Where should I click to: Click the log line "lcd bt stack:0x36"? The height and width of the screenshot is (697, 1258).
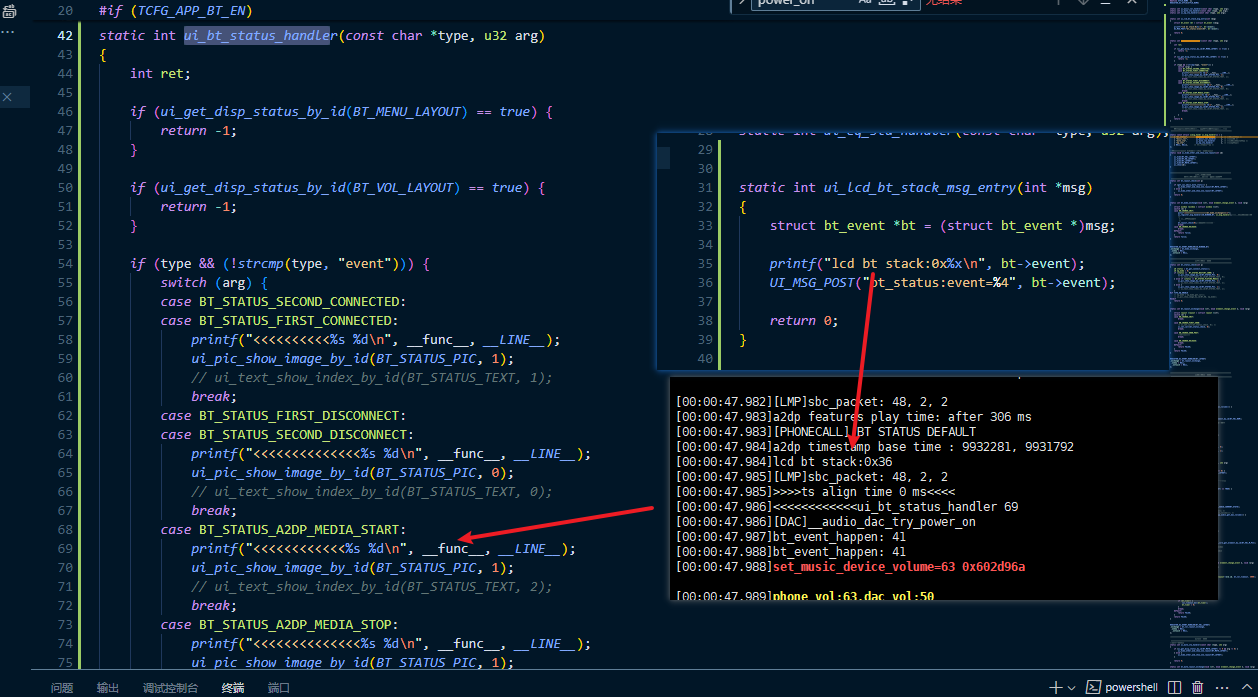[x=784, y=462]
